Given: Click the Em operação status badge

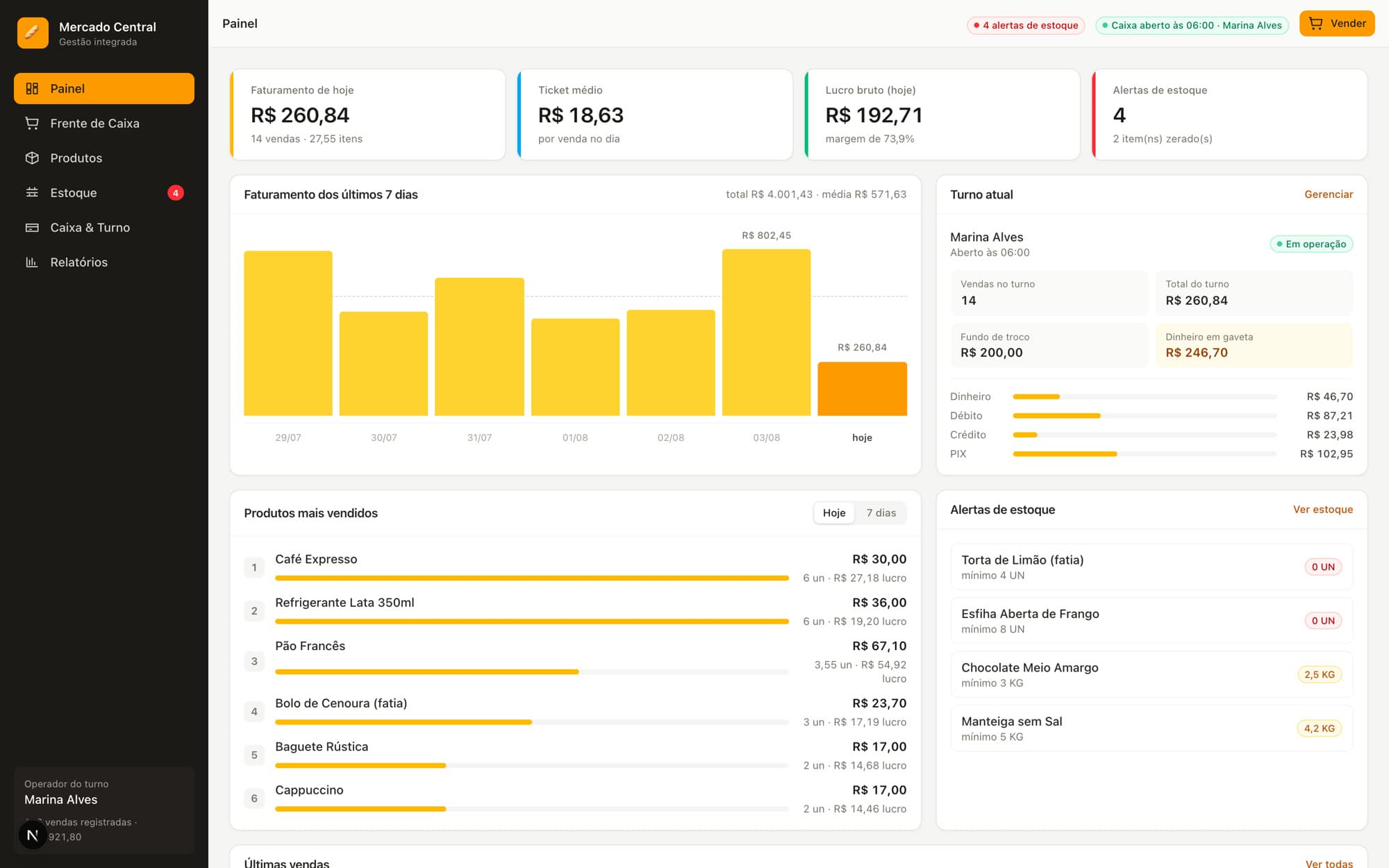Looking at the screenshot, I should [x=1311, y=244].
